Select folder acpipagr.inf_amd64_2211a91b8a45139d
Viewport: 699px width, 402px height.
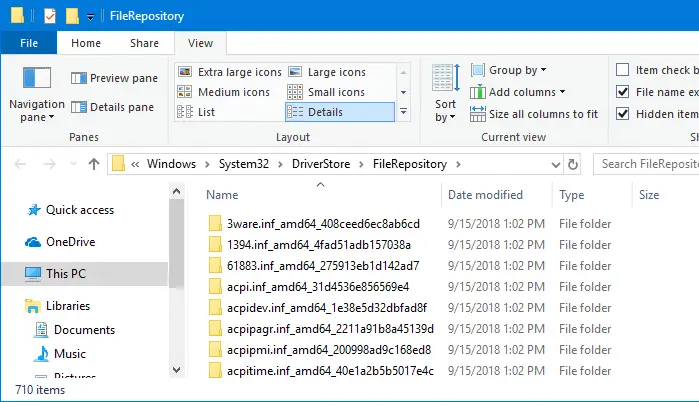[x=330, y=328]
